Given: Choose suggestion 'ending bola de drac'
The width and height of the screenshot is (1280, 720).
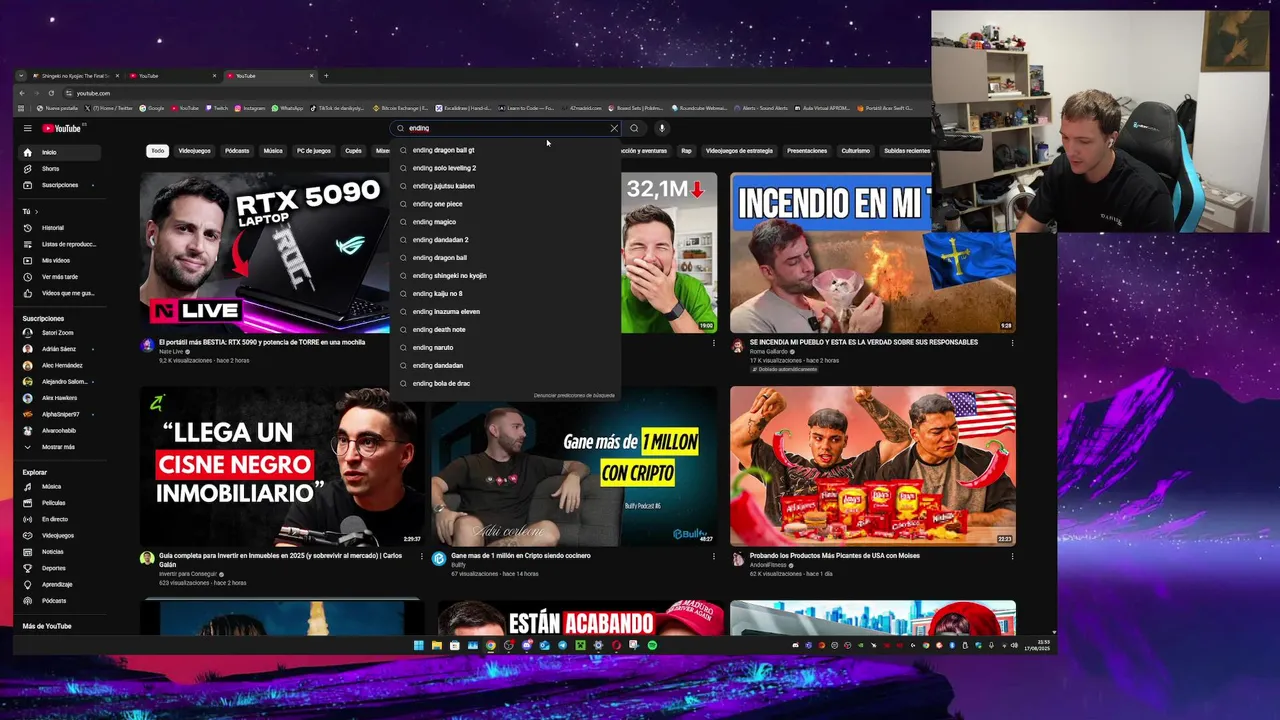Looking at the screenshot, I should [505, 384].
